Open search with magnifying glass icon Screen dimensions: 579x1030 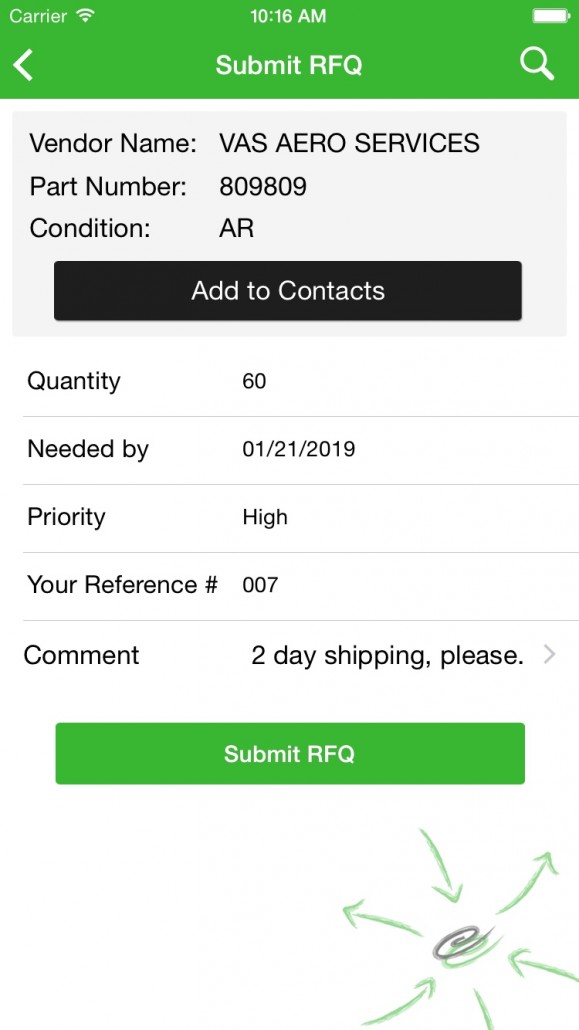click(537, 64)
